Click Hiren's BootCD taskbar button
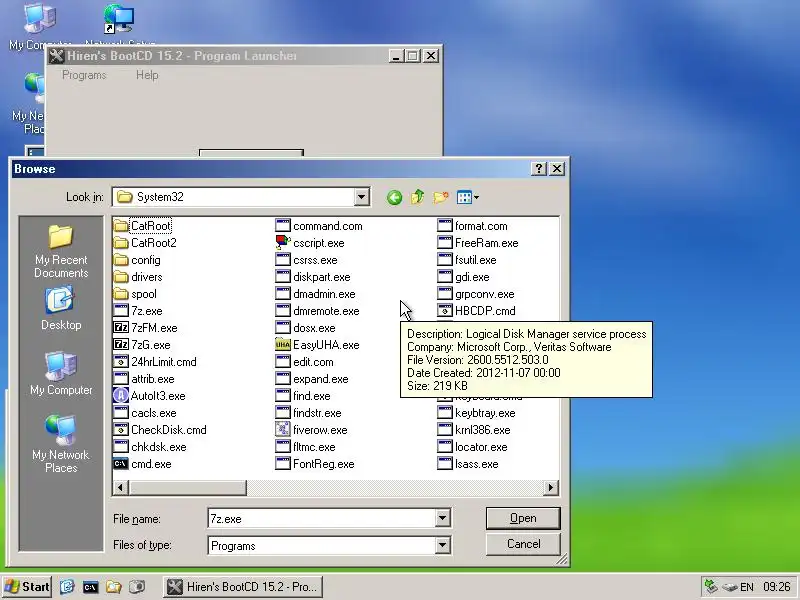This screenshot has width=800, height=600. 243,587
